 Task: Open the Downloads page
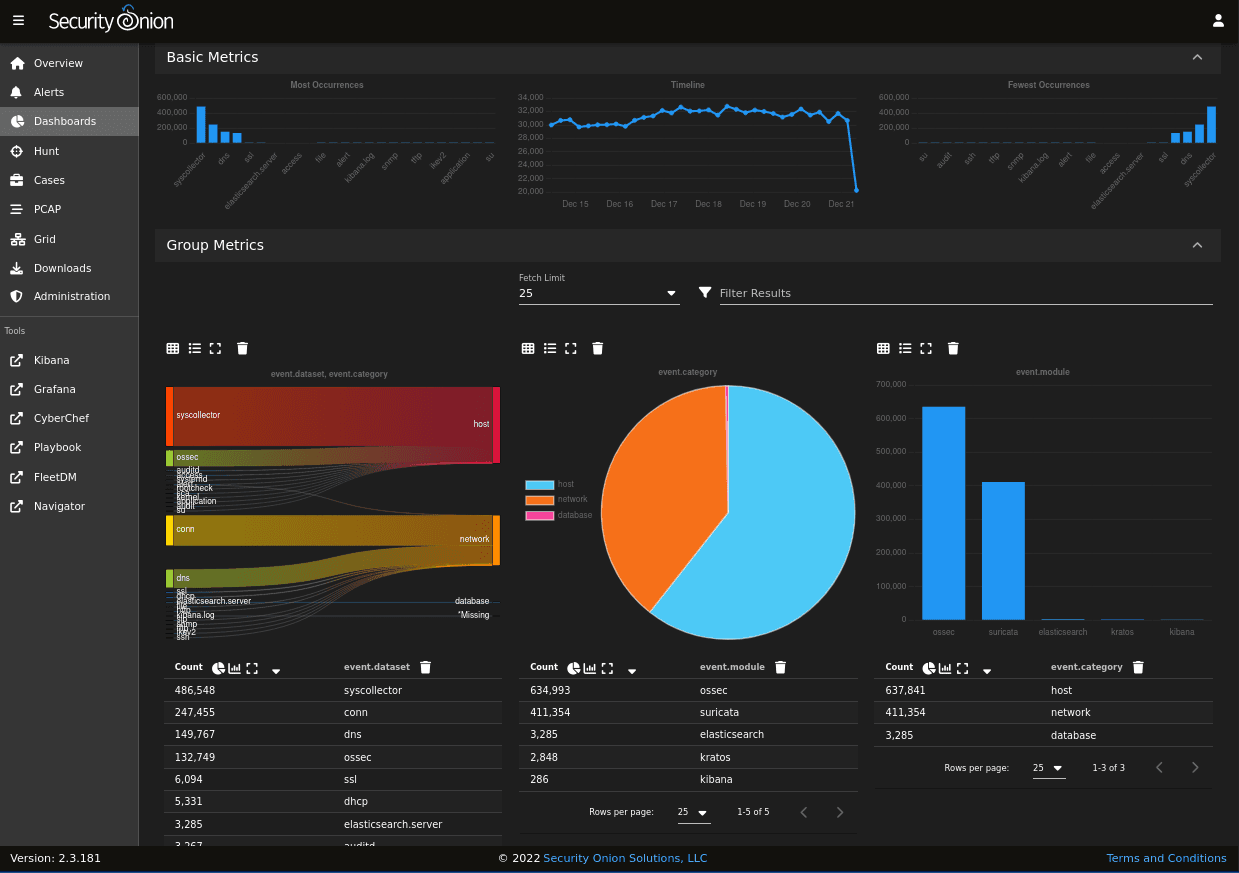69,268
